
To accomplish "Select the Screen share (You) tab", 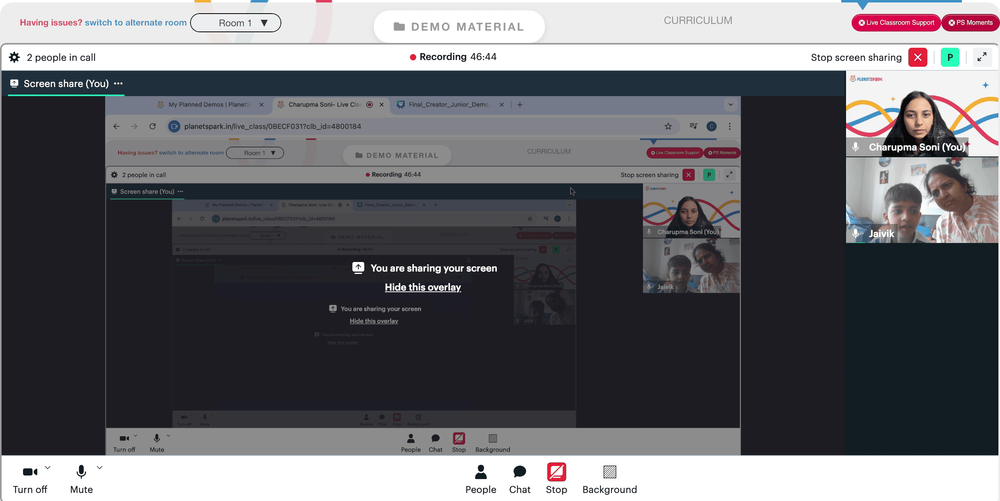I will point(66,84).
